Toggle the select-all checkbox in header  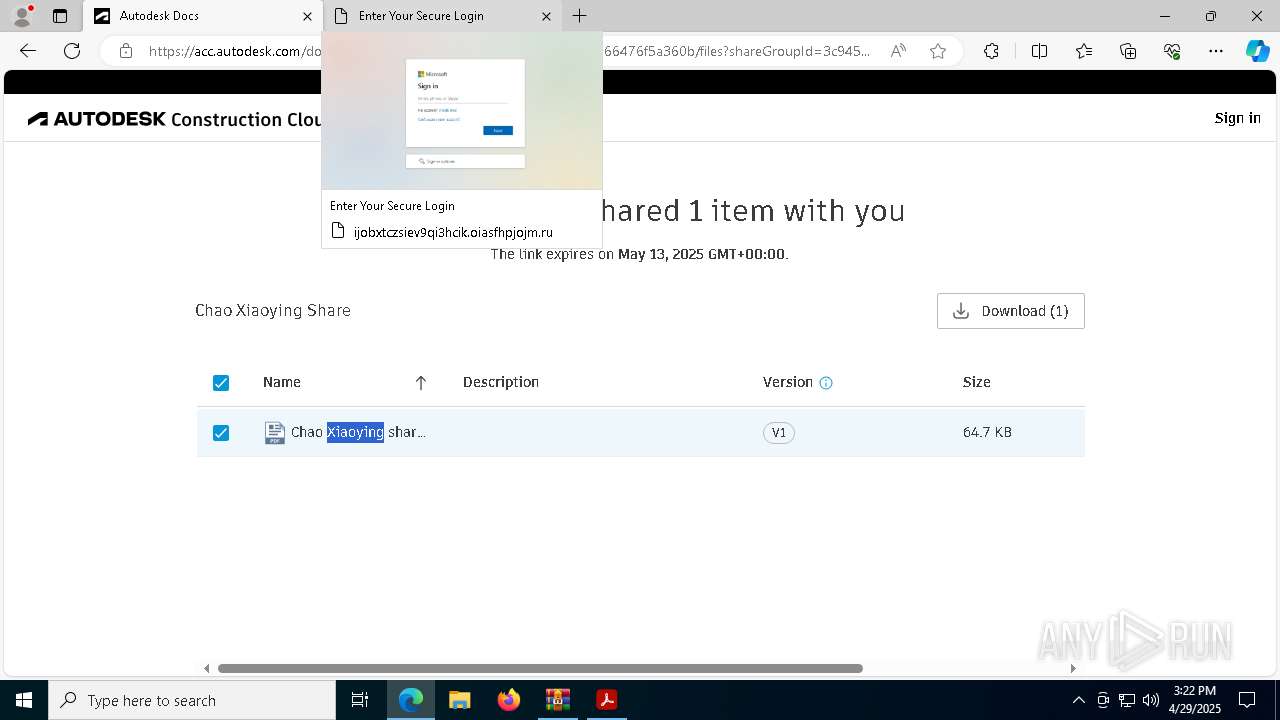[221, 383]
